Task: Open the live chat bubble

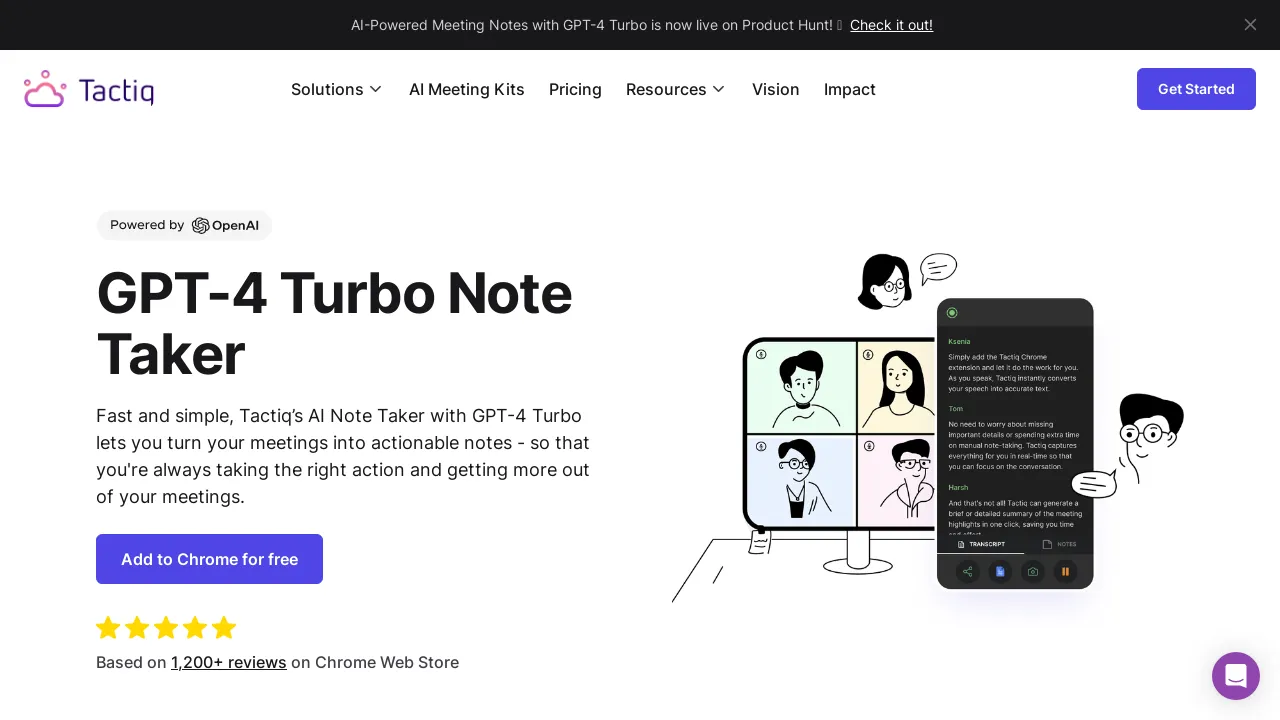Action: tap(1236, 676)
